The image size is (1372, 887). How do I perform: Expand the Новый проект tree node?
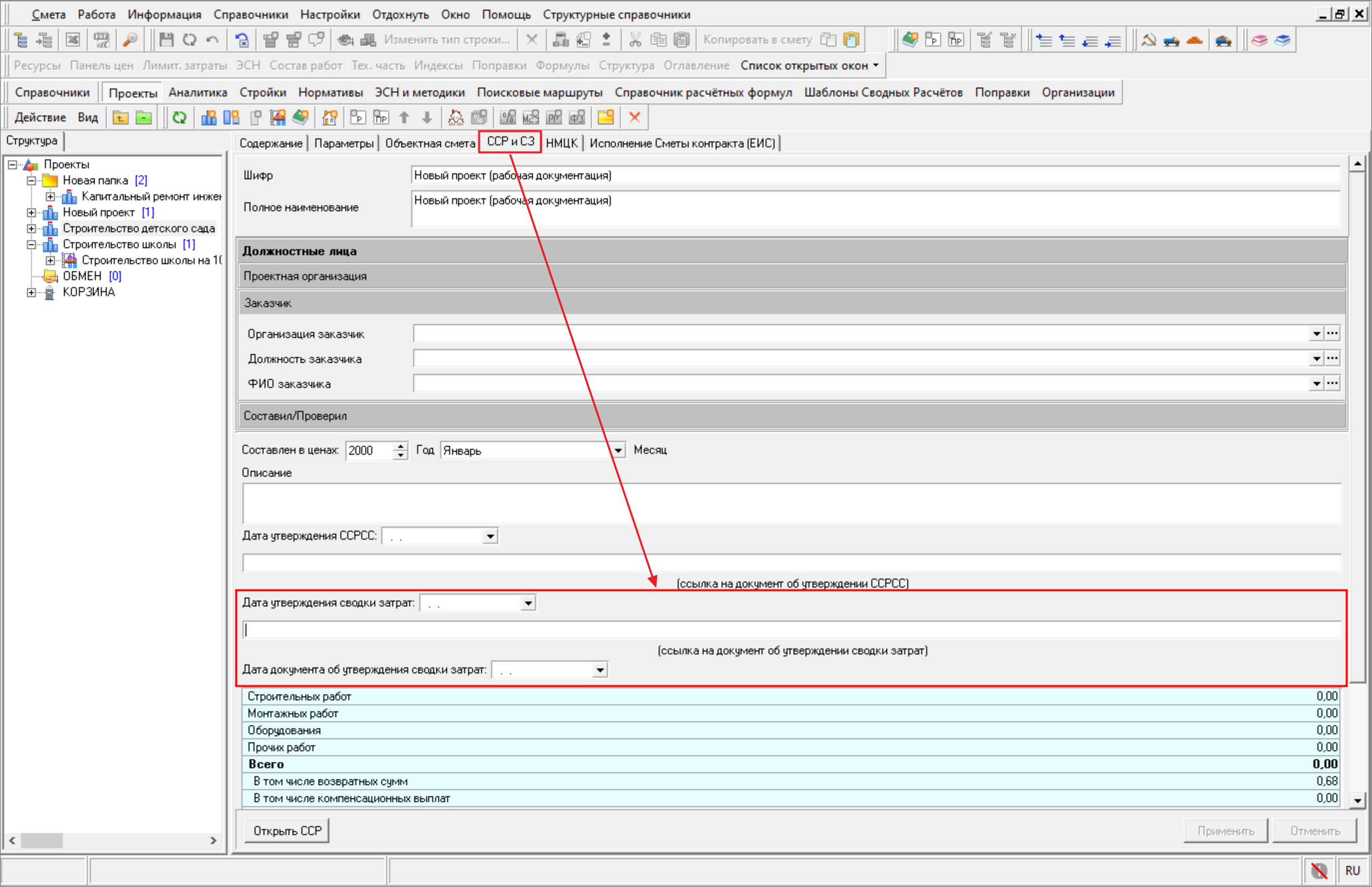point(31,212)
